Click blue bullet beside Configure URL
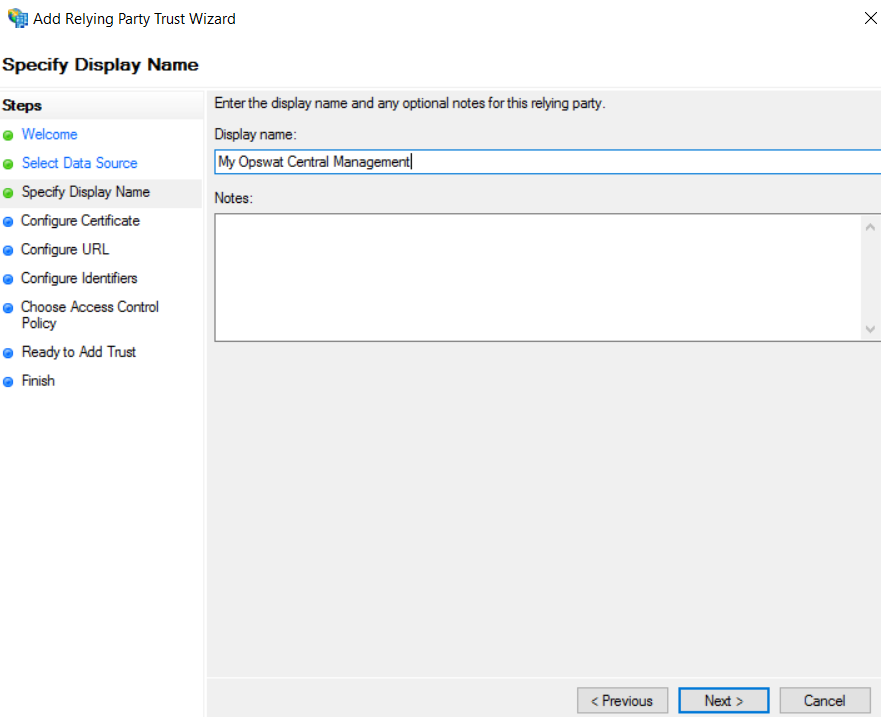The height and width of the screenshot is (717, 881). pos(9,250)
